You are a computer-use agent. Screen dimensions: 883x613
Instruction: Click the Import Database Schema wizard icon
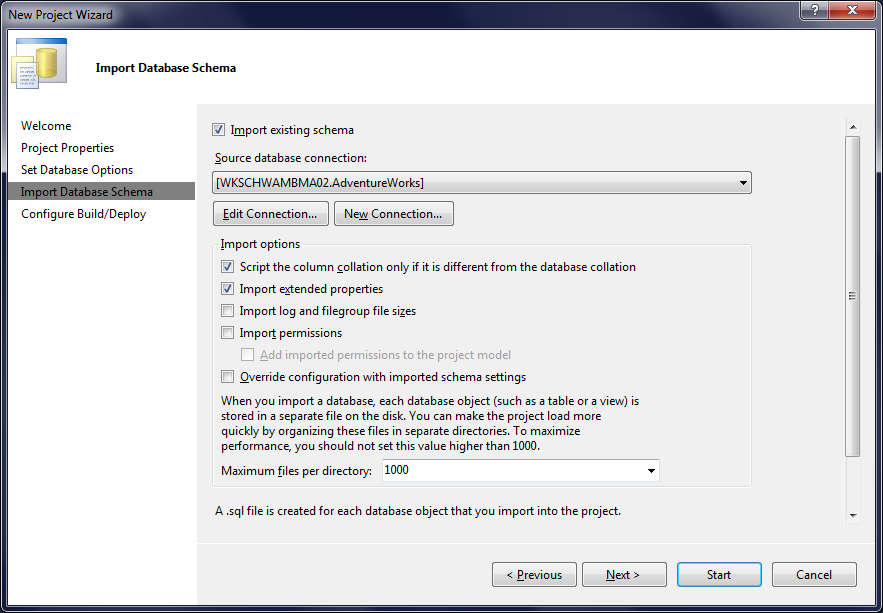pyautogui.click(x=38, y=63)
